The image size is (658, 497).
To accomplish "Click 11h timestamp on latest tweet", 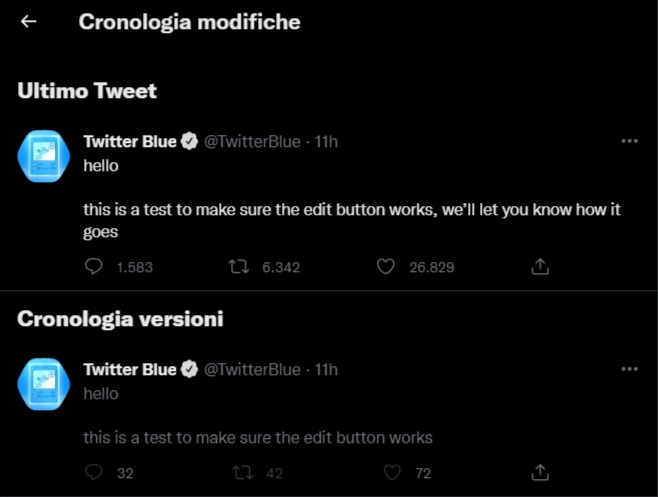I will pos(326,142).
